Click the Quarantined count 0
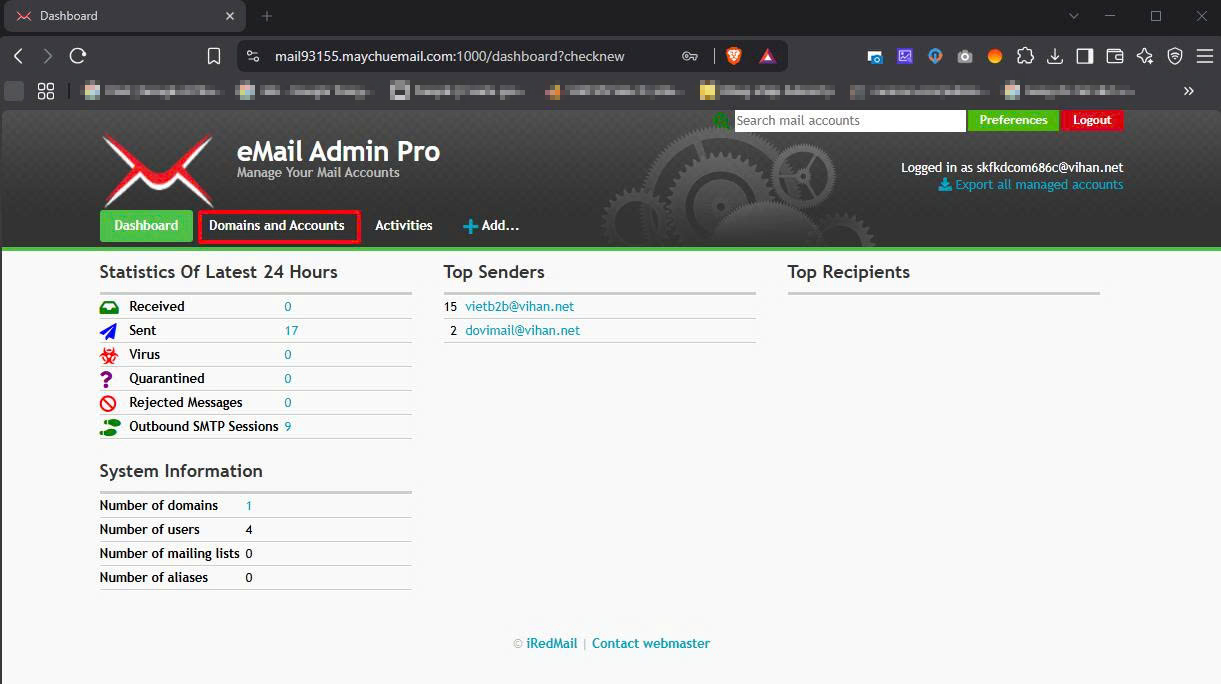The image size is (1221, 684). [x=288, y=379]
